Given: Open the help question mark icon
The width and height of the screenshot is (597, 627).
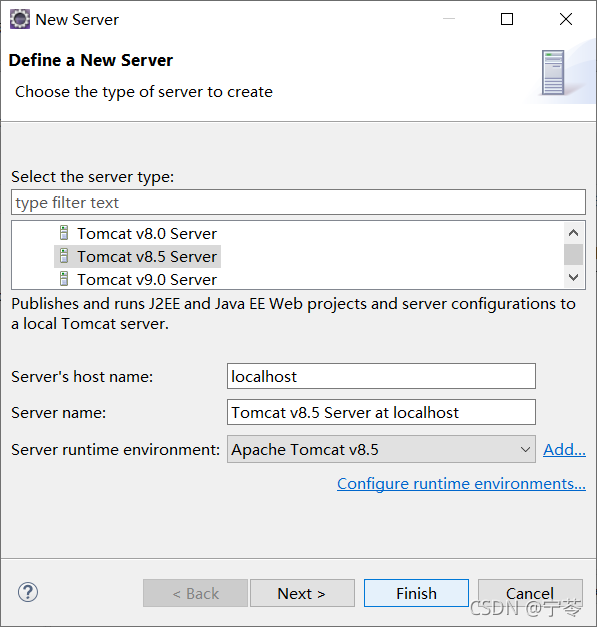Looking at the screenshot, I should (x=28, y=592).
